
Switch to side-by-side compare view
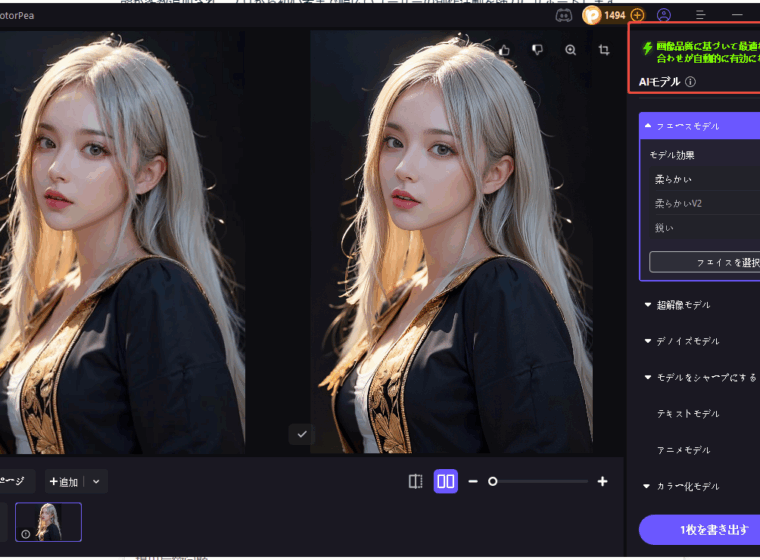pyautogui.click(x=445, y=481)
